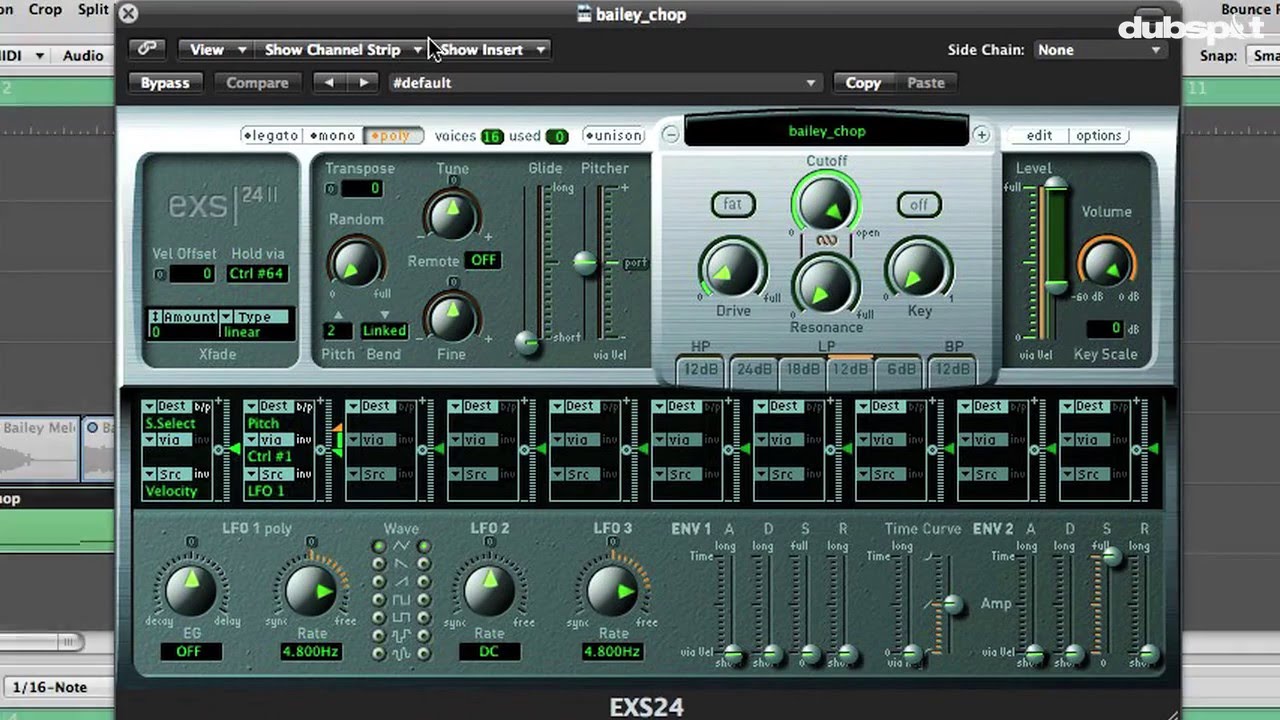Click the chain link icon beside View
This screenshot has height=720, width=1280.
(x=147, y=49)
